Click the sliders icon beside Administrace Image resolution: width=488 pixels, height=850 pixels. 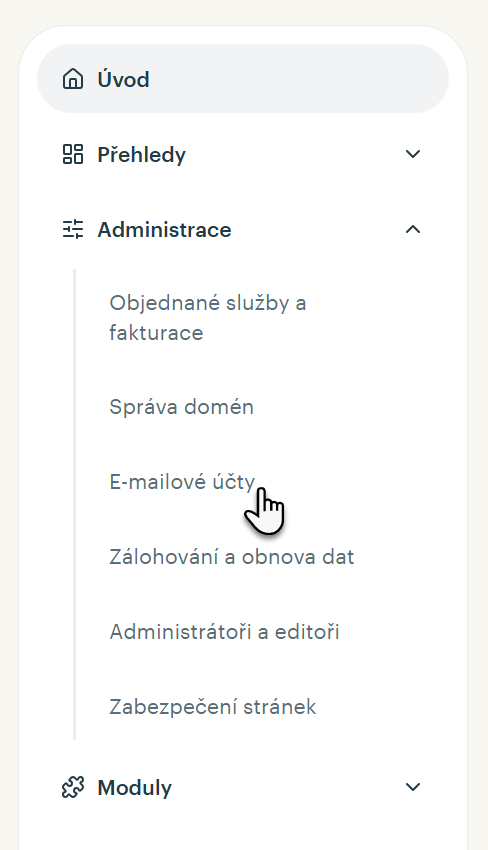pyautogui.click(x=73, y=229)
